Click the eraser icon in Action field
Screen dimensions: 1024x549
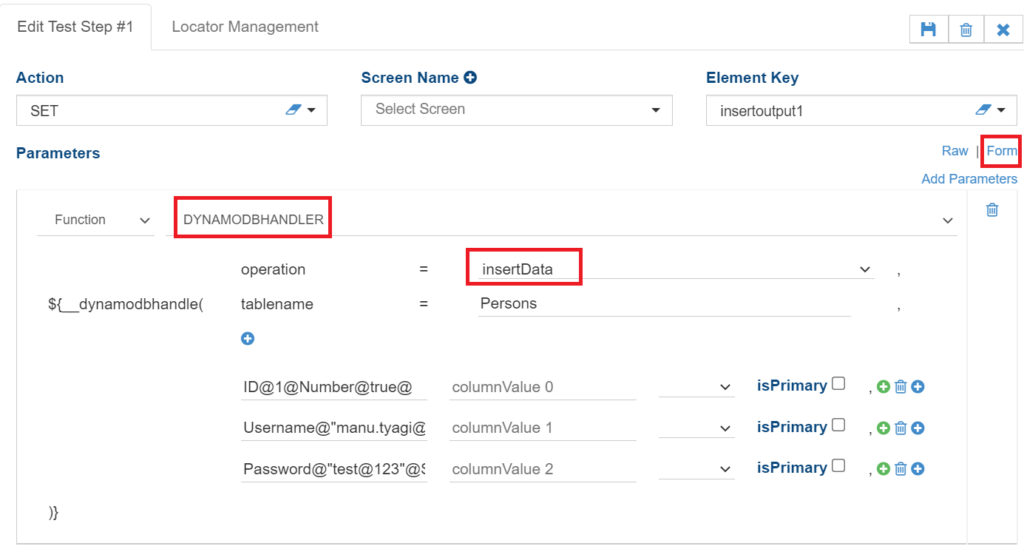(x=293, y=110)
